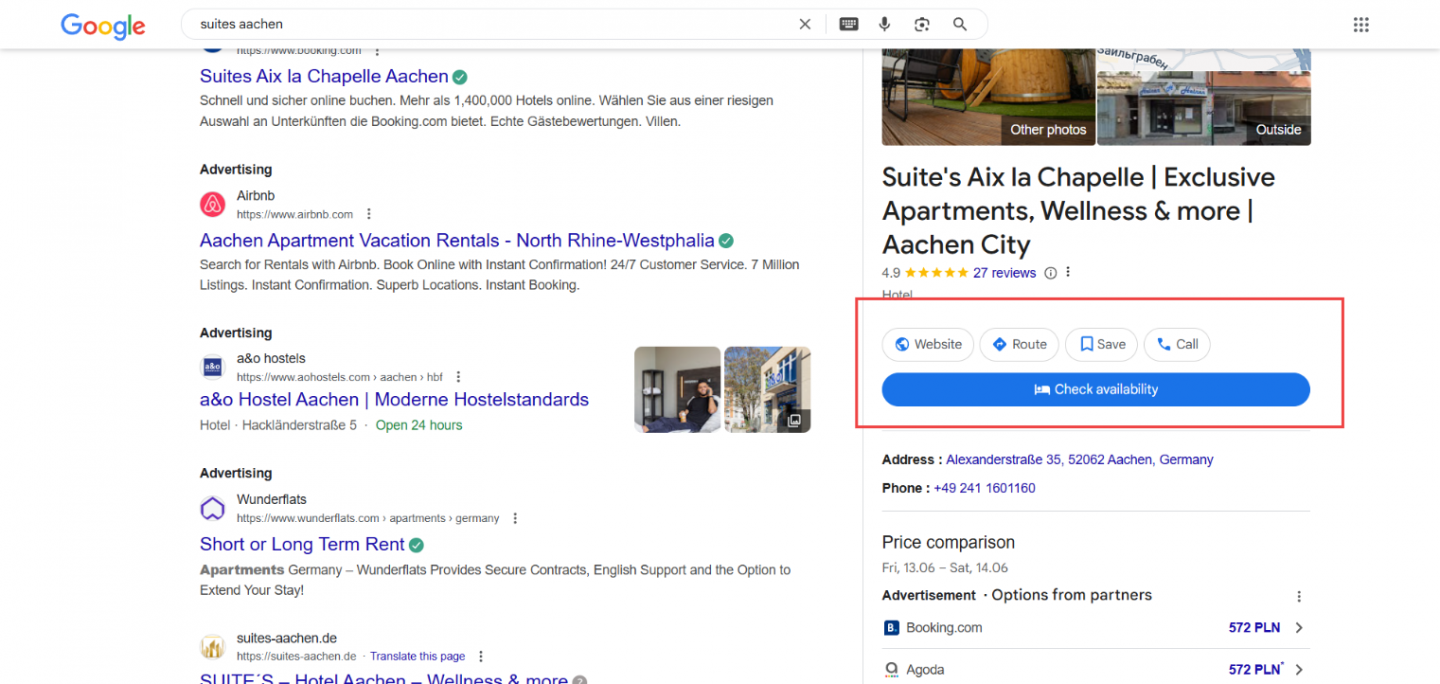Open three-dot menu beside airbnb.com URL

[x=369, y=214]
